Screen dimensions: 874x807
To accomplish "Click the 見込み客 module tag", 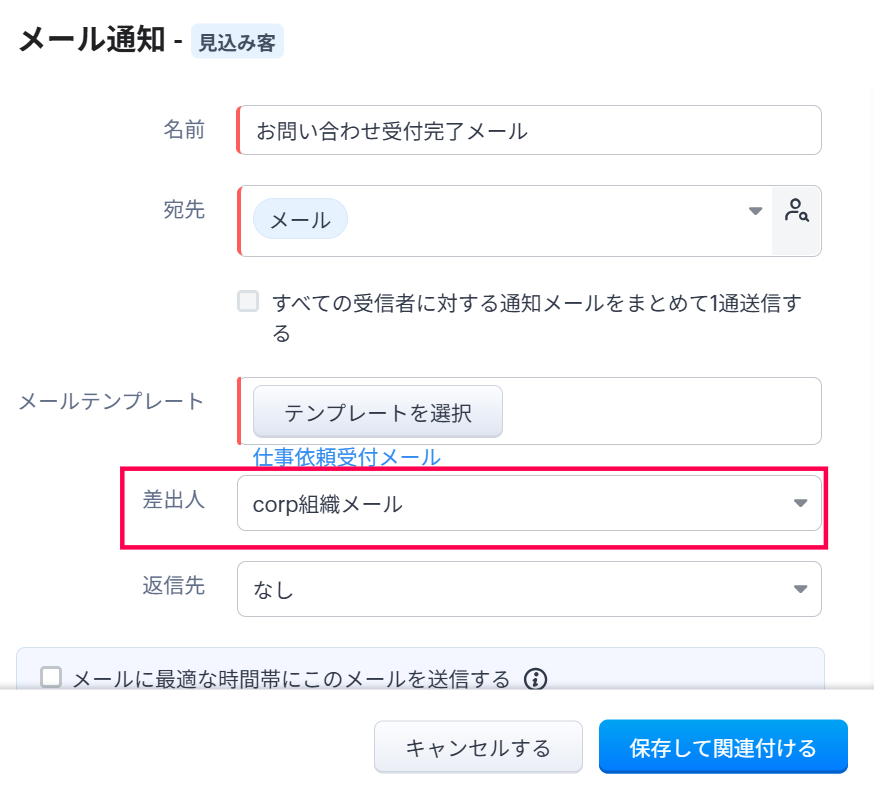I will tap(237, 43).
